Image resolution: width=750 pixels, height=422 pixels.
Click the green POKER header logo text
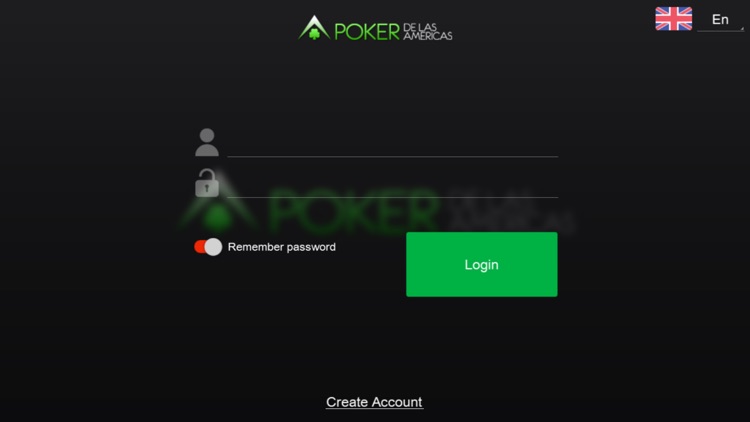click(367, 32)
